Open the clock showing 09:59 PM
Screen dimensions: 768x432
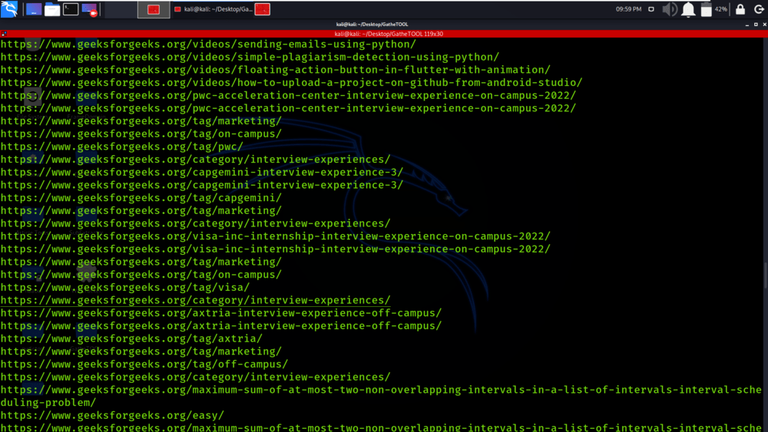[628, 9]
